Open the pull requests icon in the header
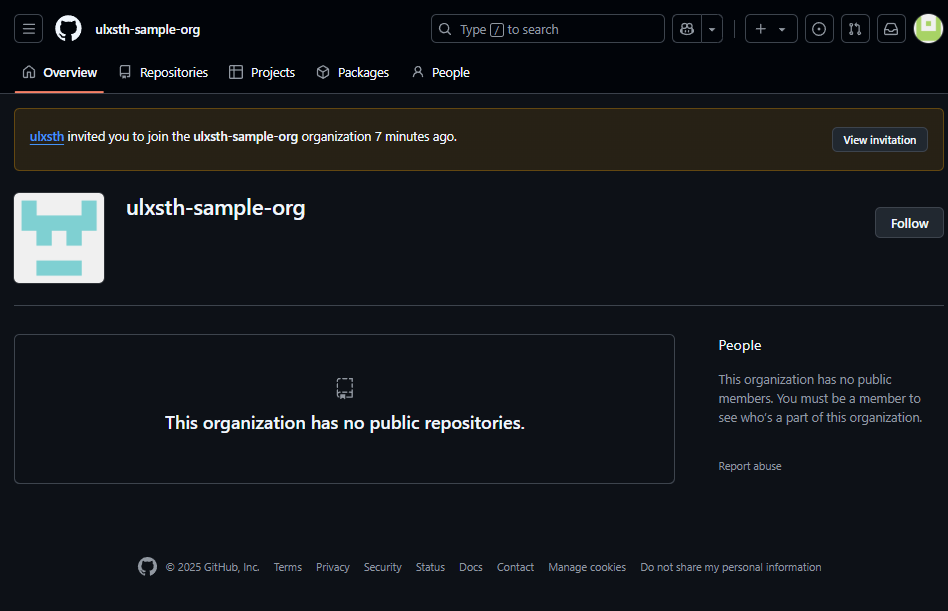Screen dimensions: 948x611 pyautogui.click(x=855, y=29)
